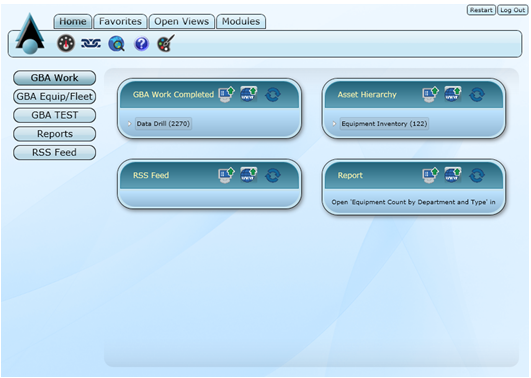The height and width of the screenshot is (378, 531).
Task: Click the GBA Equip/Fleet sidebar button
Action: tap(55, 97)
